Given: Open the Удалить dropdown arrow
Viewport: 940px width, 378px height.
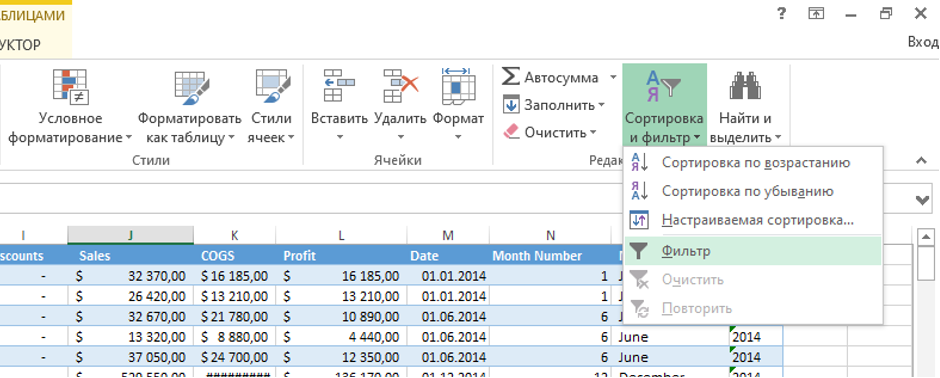Looking at the screenshot, I should pyautogui.click(x=400, y=137).
